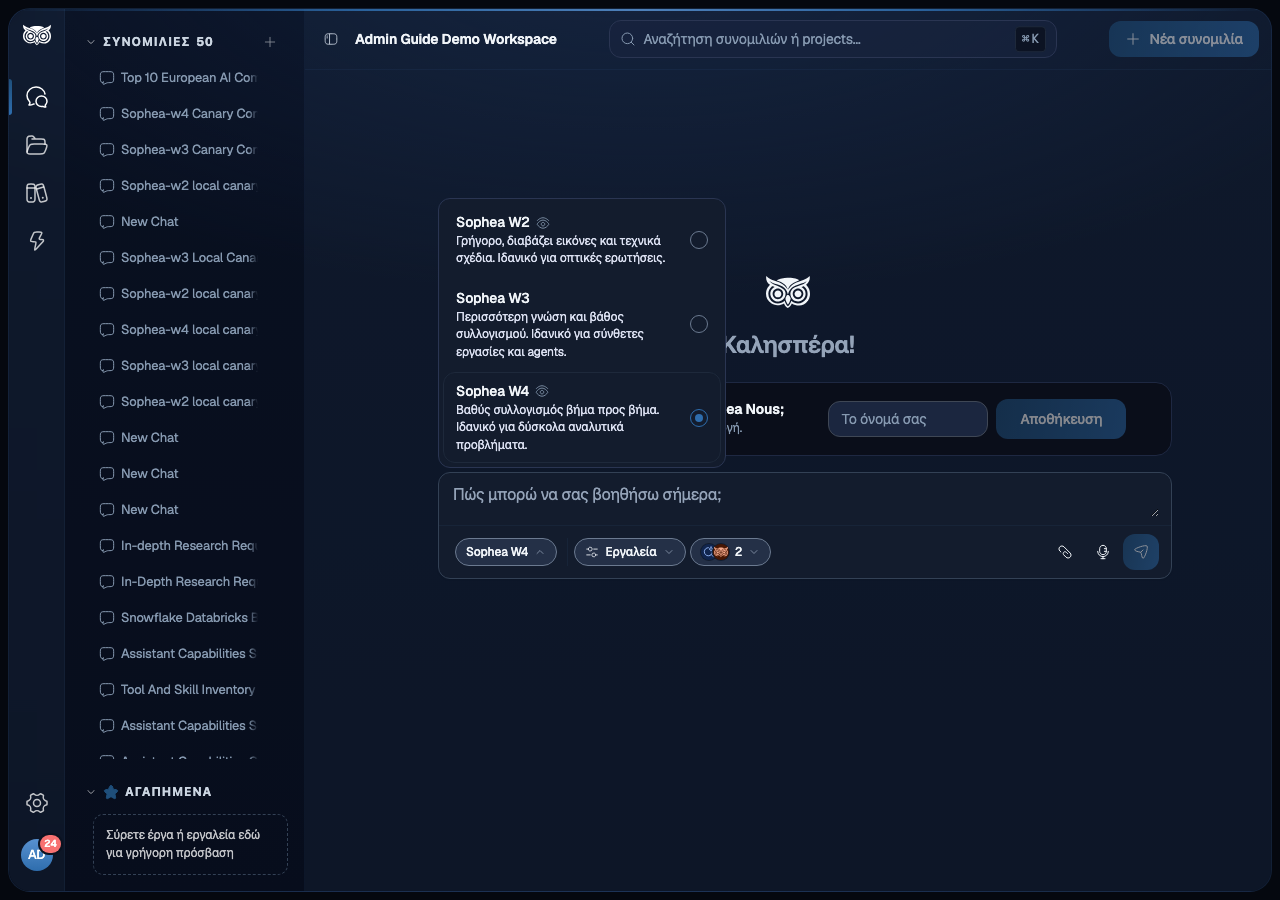
Task: Start a new chat with Νέα συνομιλία
Action: click(x=1184, y=39)
